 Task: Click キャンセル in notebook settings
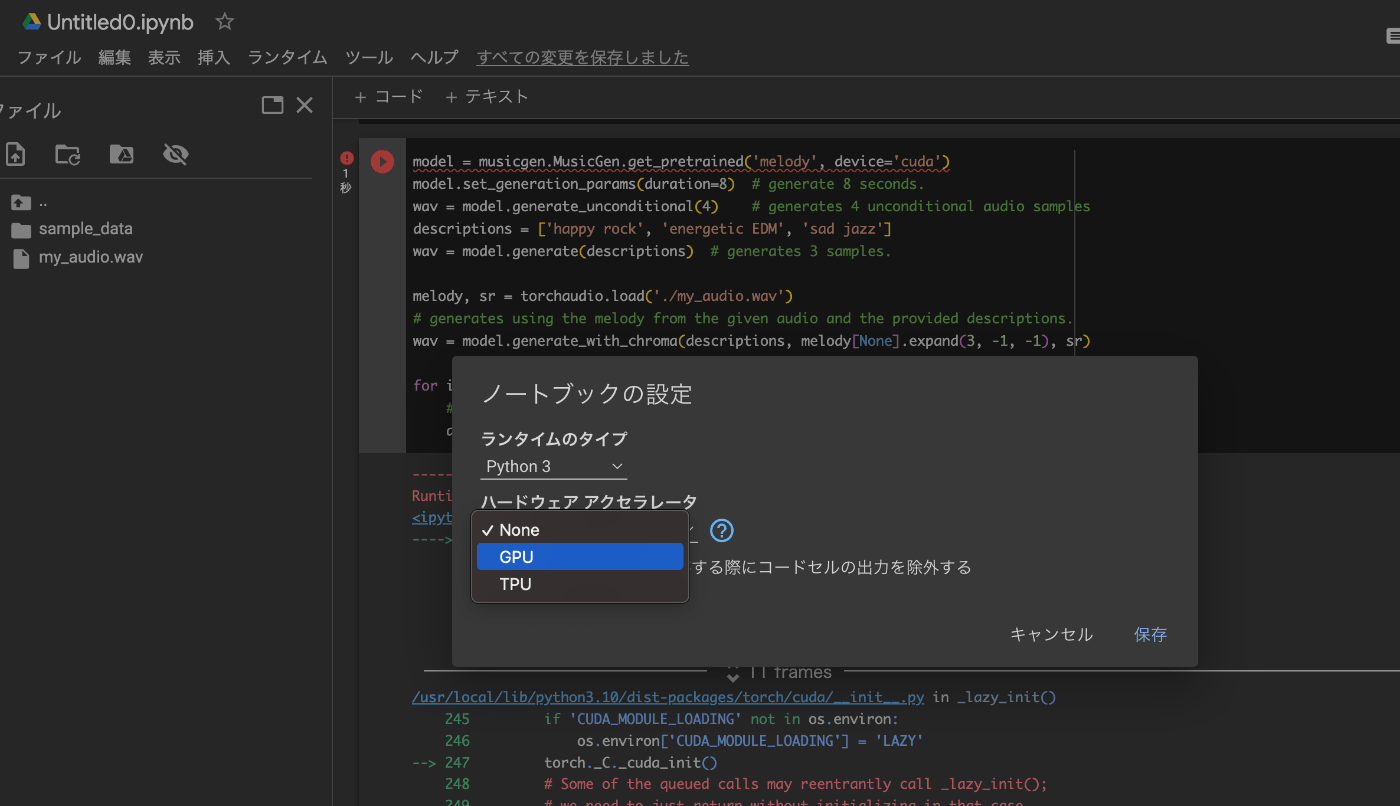click(x=1051, y=635)
